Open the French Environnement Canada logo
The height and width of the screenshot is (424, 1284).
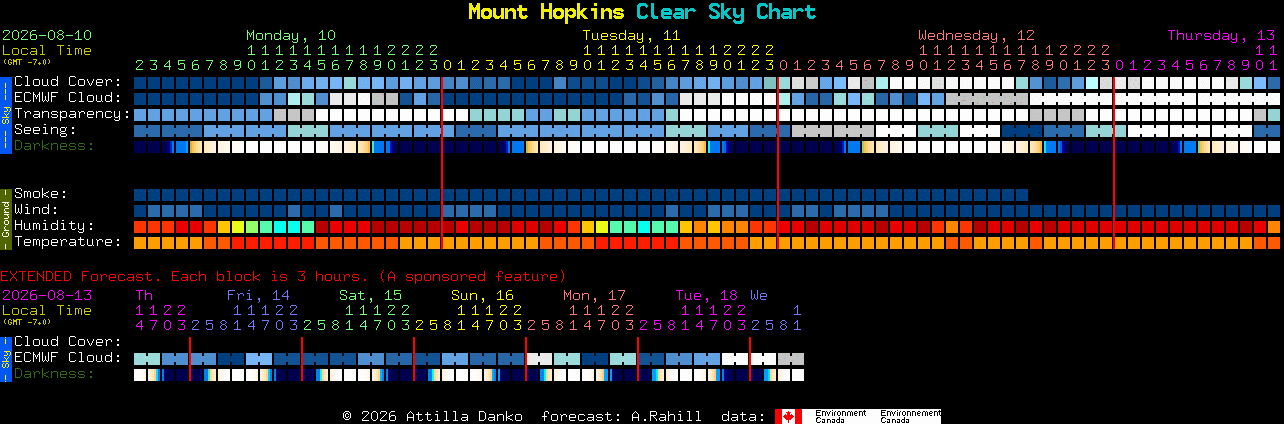tap(910, 416)
